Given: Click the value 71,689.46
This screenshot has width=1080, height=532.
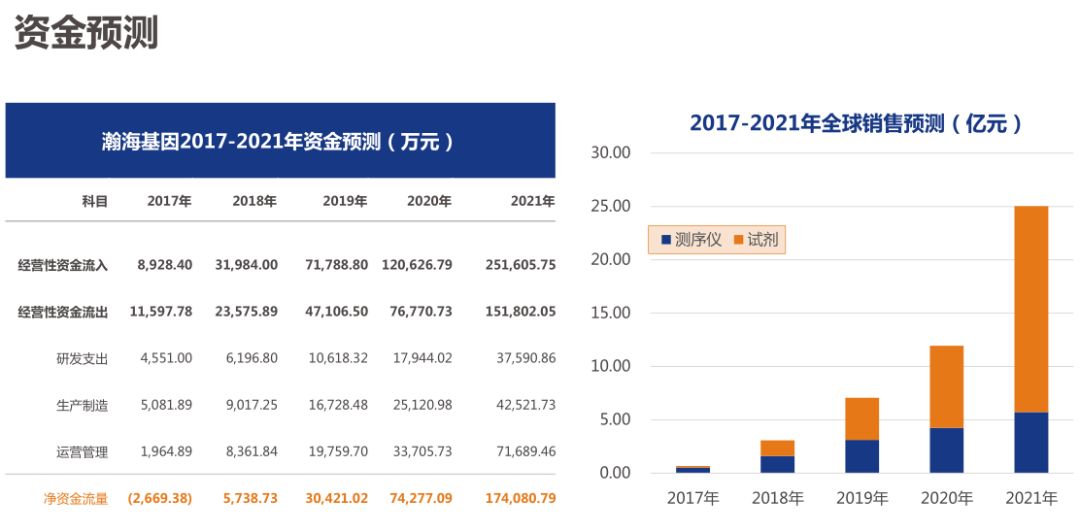Looking at the screenshot, I should (x=526, y=453).
